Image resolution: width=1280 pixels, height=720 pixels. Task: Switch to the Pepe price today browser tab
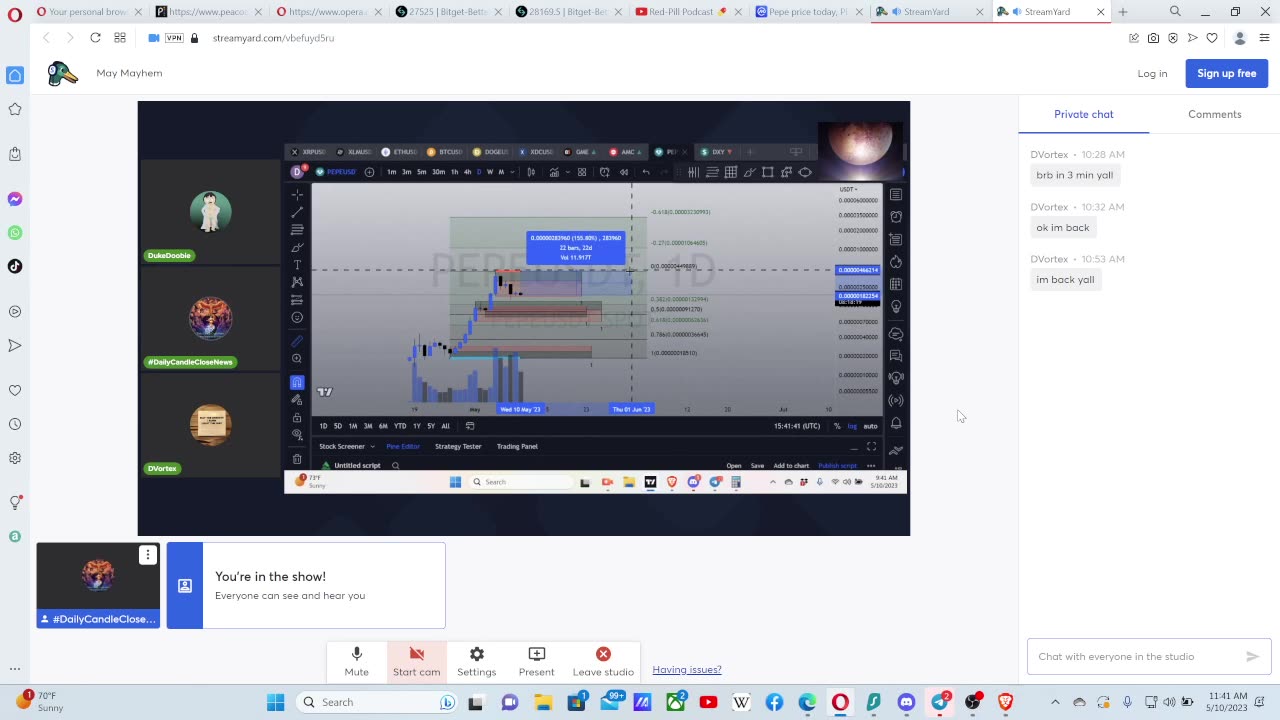pos(808,12)
